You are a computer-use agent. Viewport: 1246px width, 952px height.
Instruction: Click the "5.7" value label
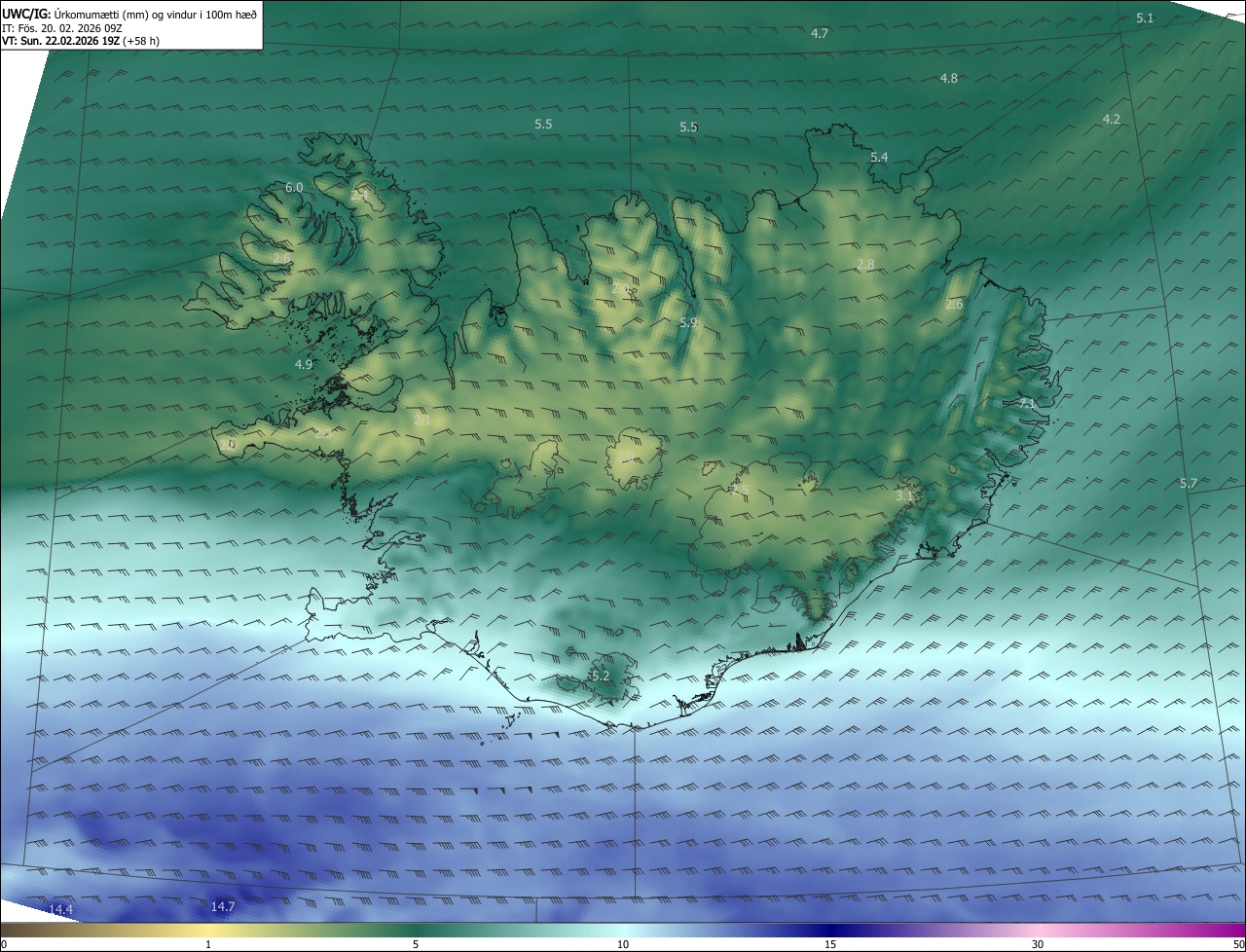1189,484
